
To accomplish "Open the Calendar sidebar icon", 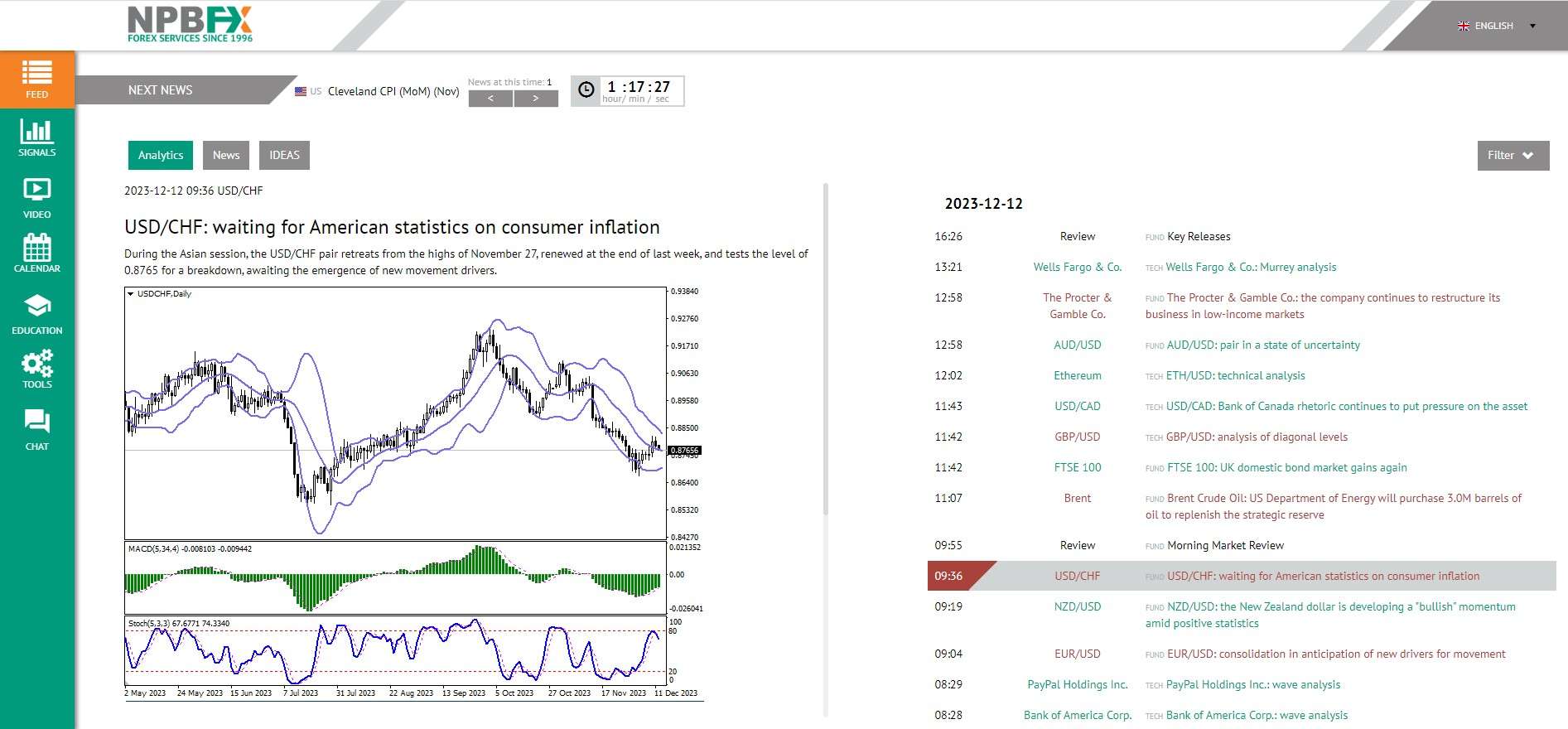I will pyautogui.click(x=37, y=253).
